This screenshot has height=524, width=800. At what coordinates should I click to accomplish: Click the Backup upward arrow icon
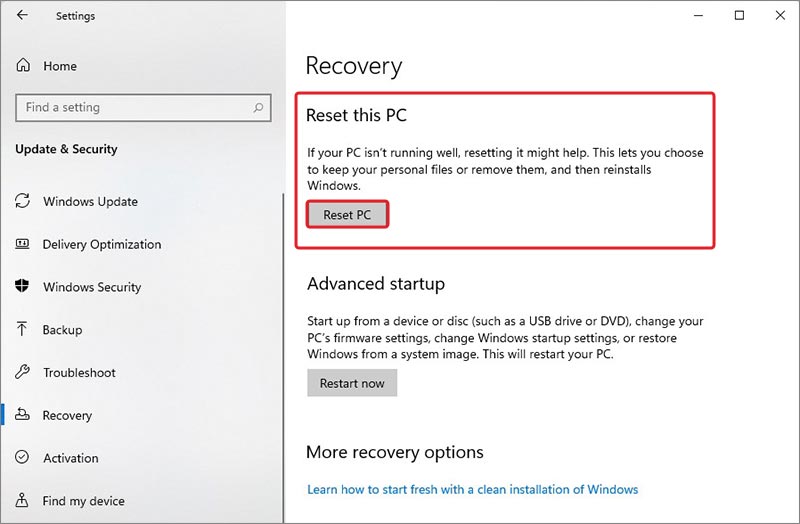pos(22,329)
